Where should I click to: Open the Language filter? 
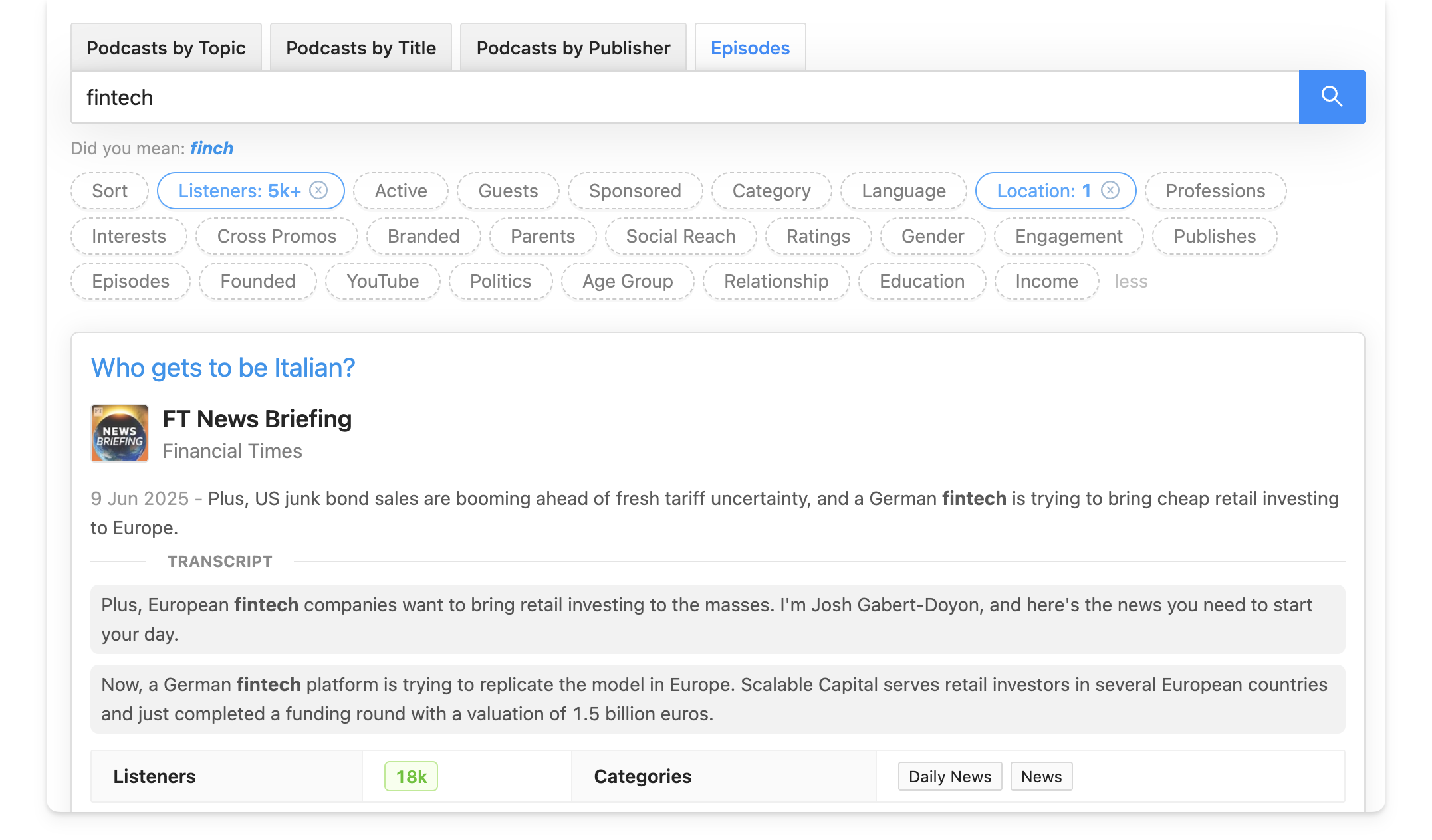tap(903, 191)
